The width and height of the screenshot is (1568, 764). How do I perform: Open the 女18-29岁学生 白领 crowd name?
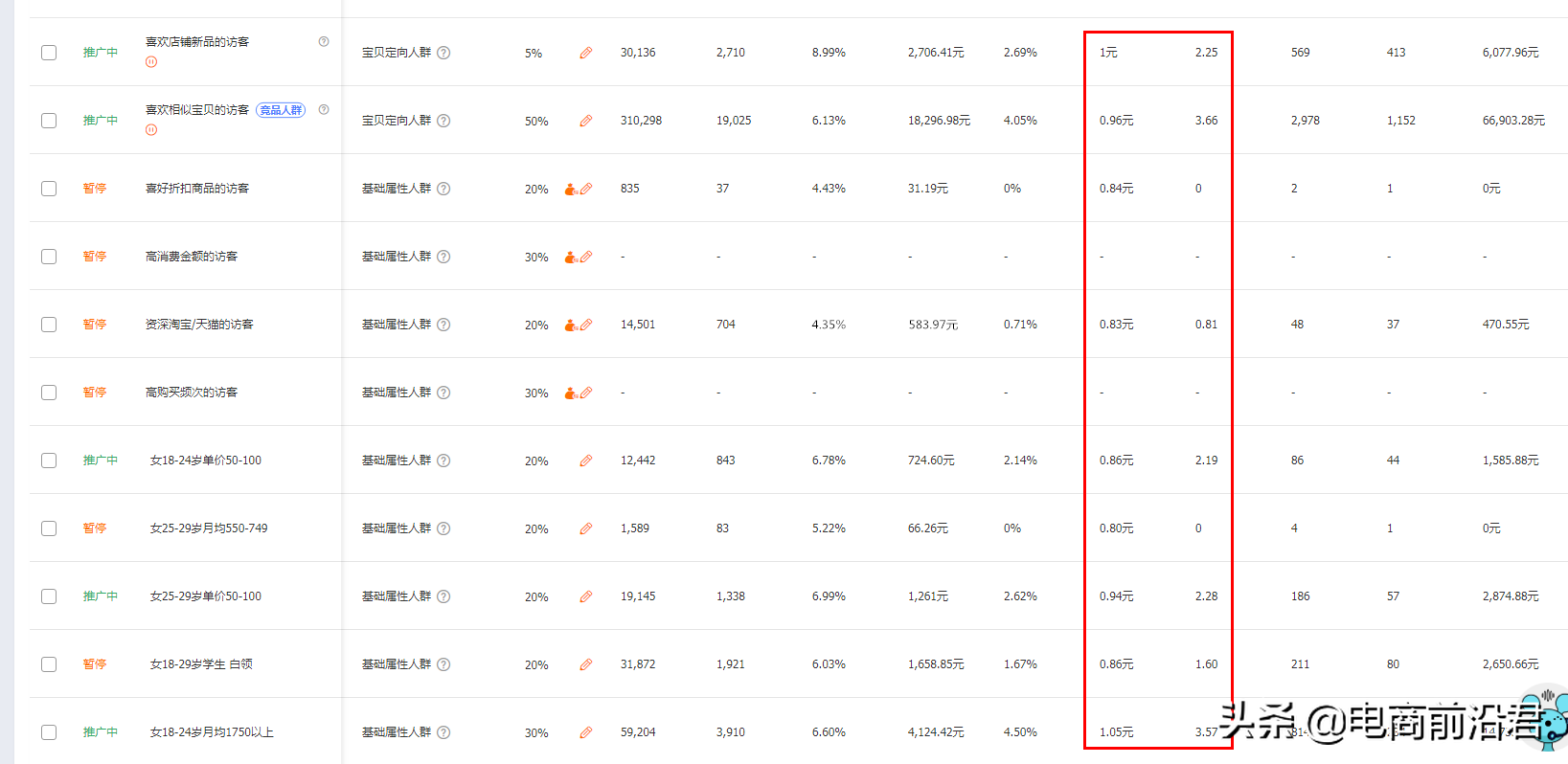[201, 664]
